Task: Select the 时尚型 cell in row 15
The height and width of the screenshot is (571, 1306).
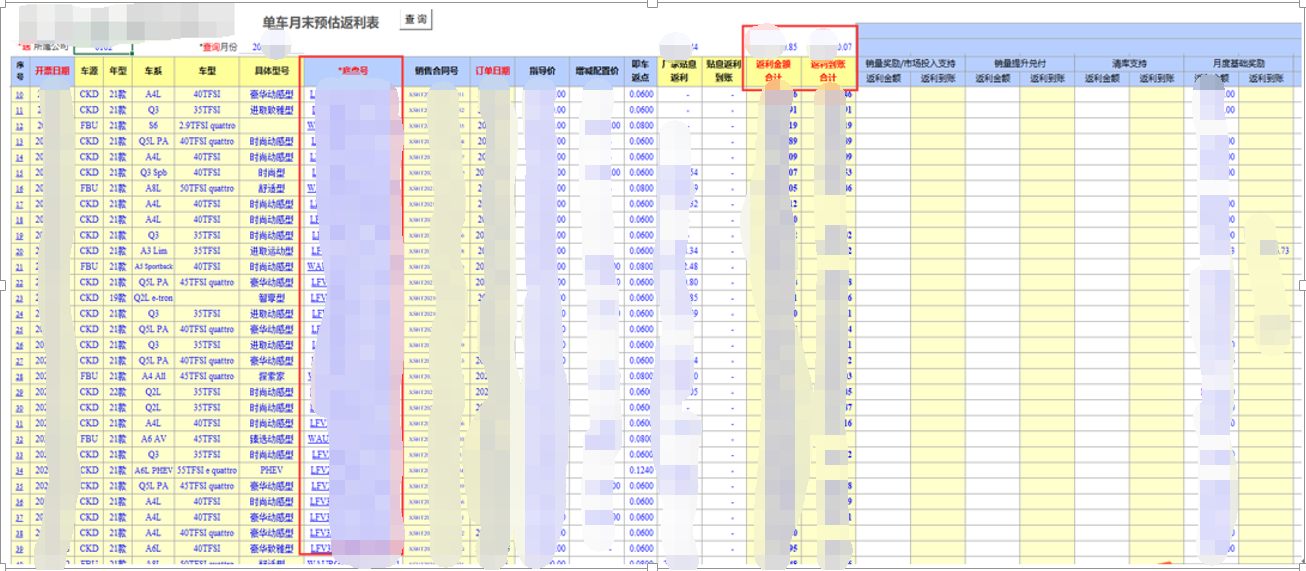Action: point(270,173)
